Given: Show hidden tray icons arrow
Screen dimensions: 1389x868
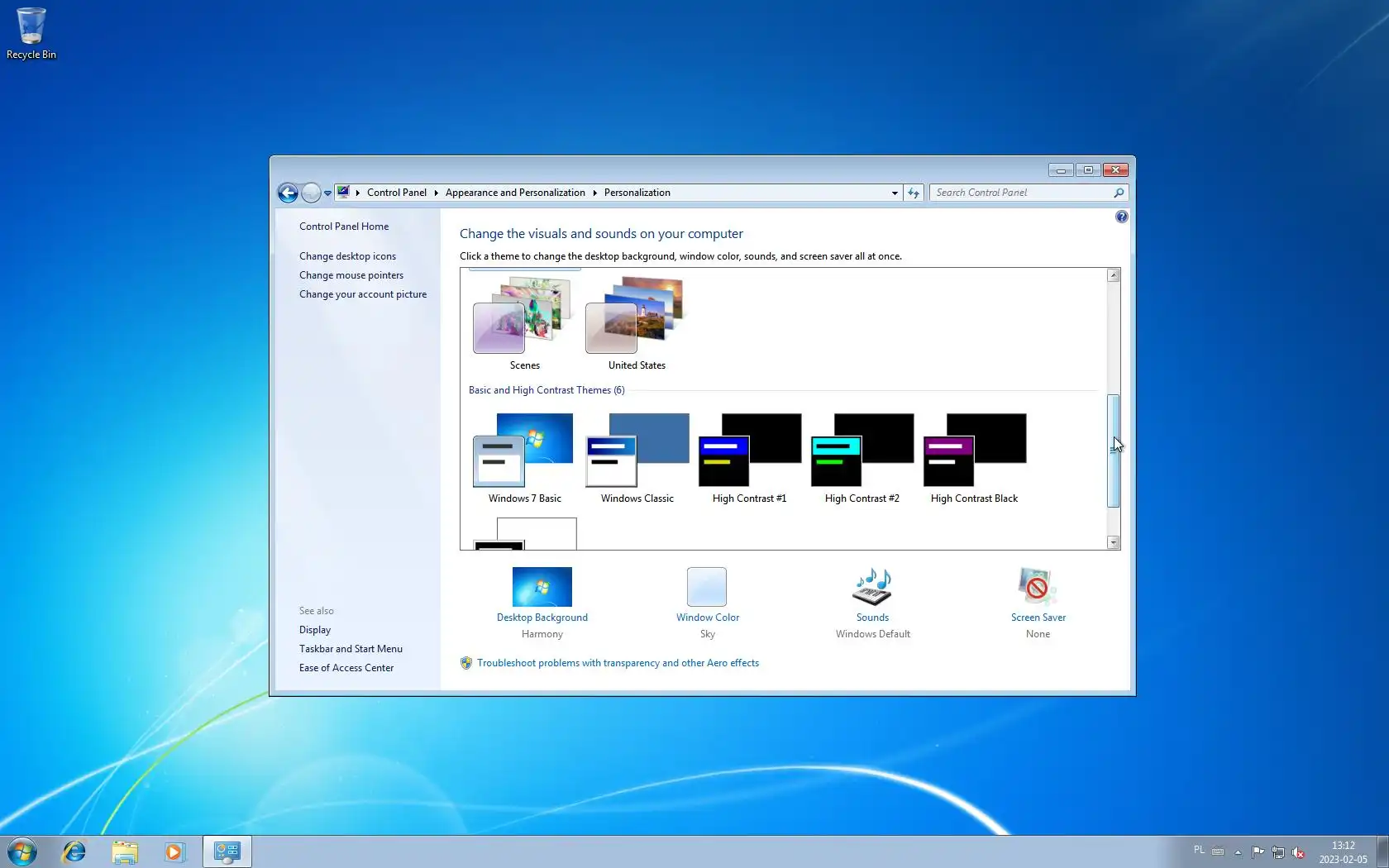Looking at the screenshot, I should pyautogui.click(x=1238, y=851).
